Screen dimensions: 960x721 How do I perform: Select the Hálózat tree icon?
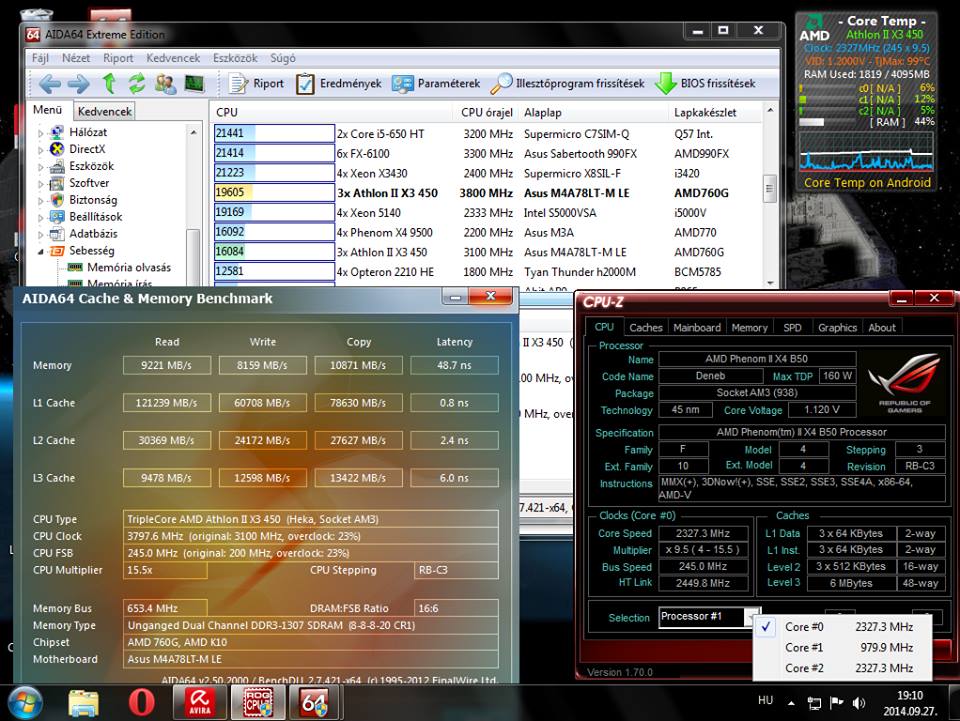(57, 132)
